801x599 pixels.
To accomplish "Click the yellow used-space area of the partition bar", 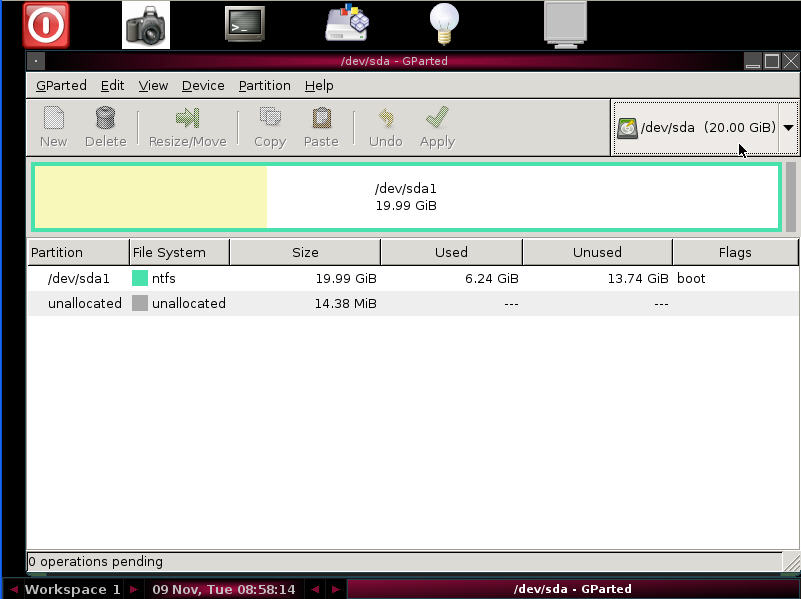I will [x=150, y=196].
